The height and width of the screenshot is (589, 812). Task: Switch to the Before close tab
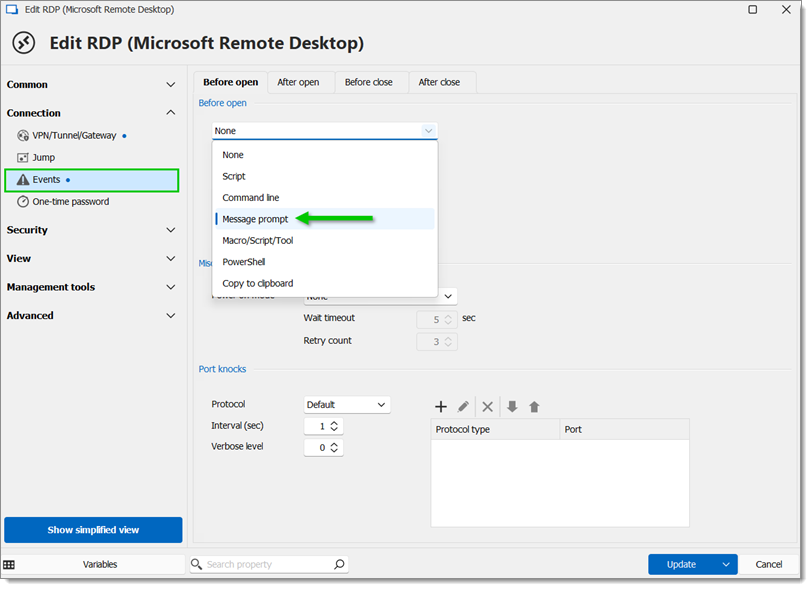point(369,82)
